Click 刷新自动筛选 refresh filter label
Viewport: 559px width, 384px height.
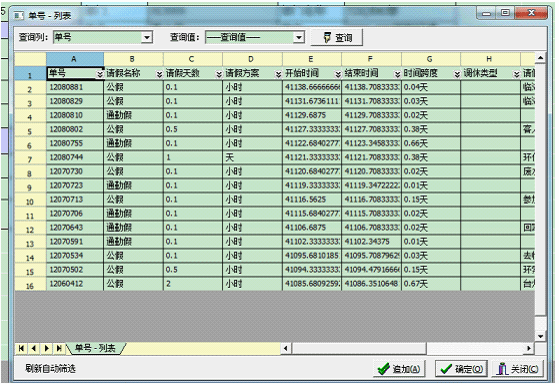(50, 368)
